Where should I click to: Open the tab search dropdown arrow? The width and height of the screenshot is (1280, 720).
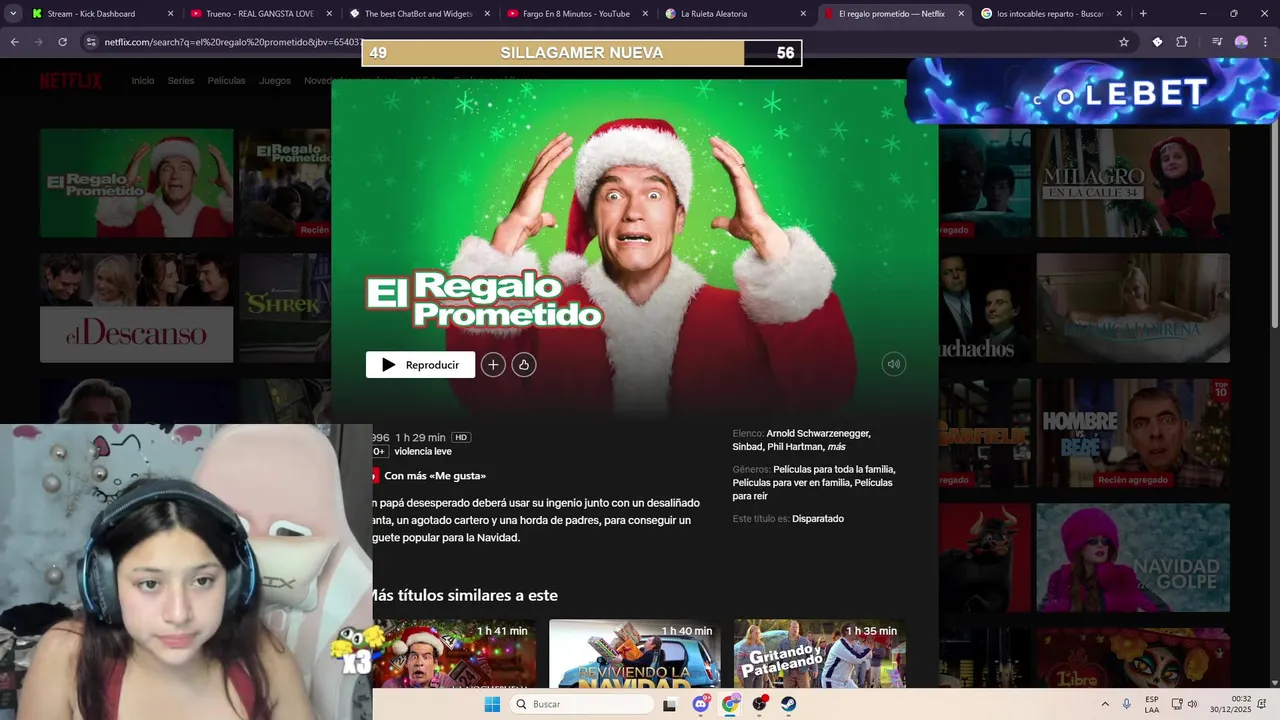coord(13,14)
